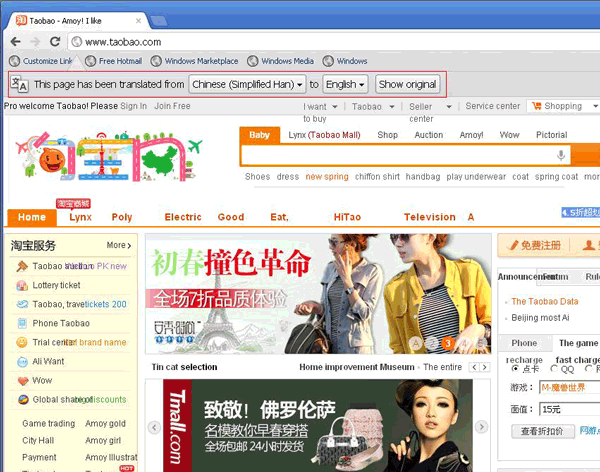The width and height of the screenshot is (600, 472).
Task: Open the game name combo box
Action: click(x=569, y=387)
